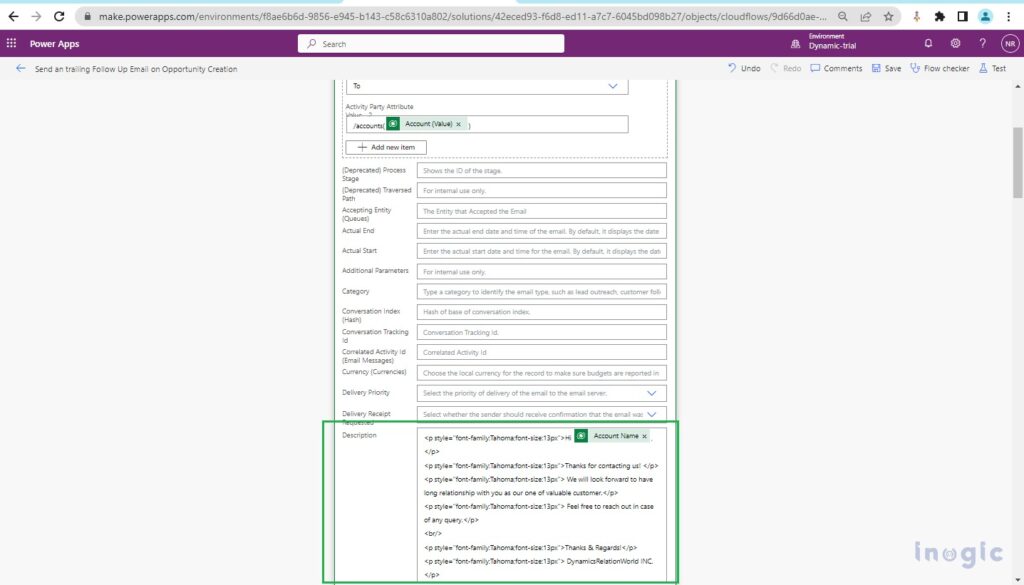
Task: Open browser zoom magnifier icon
Action: pyautogui.click(x=843, y=16)
